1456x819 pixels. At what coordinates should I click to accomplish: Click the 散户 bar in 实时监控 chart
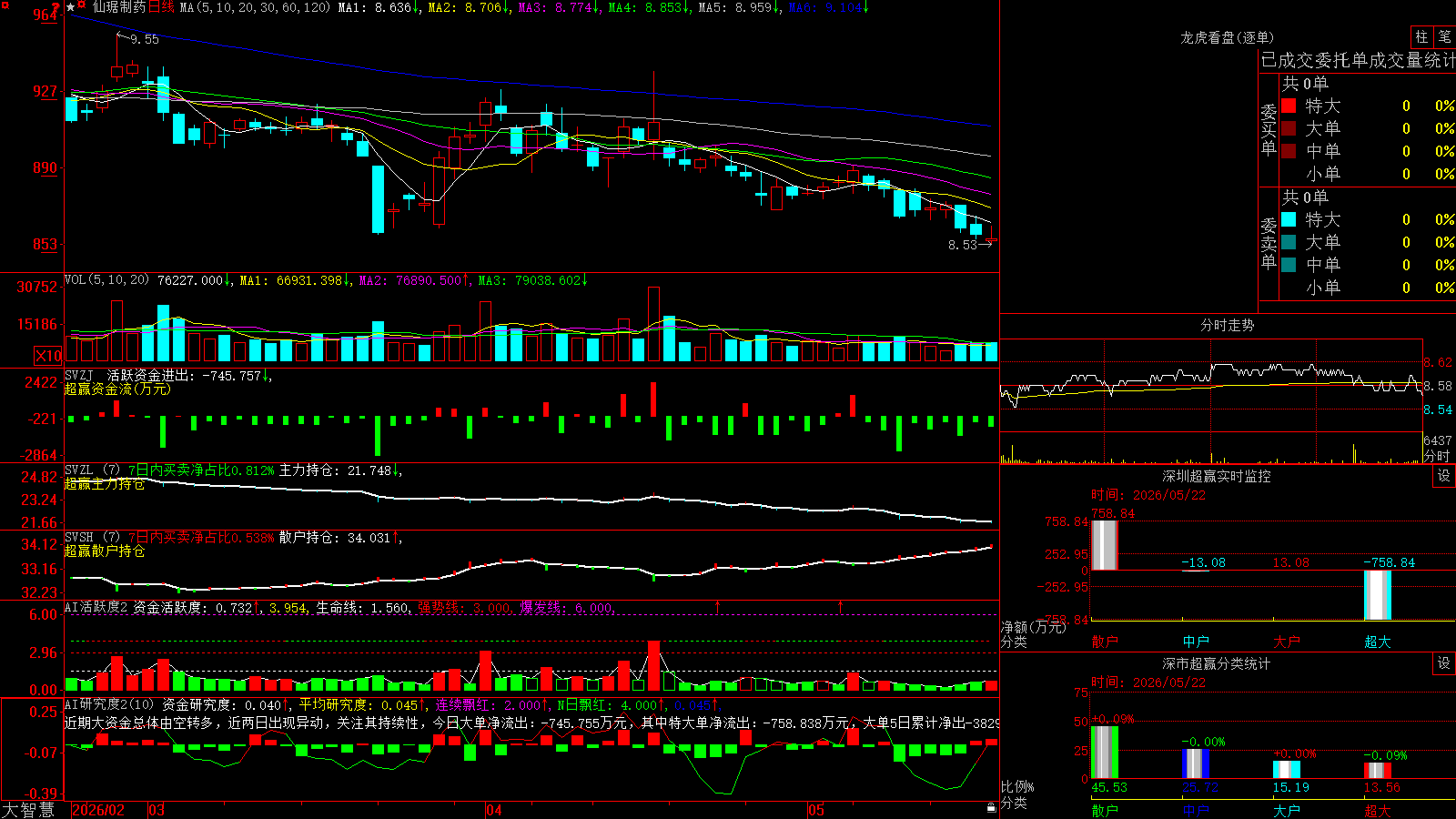(1105, 545)
